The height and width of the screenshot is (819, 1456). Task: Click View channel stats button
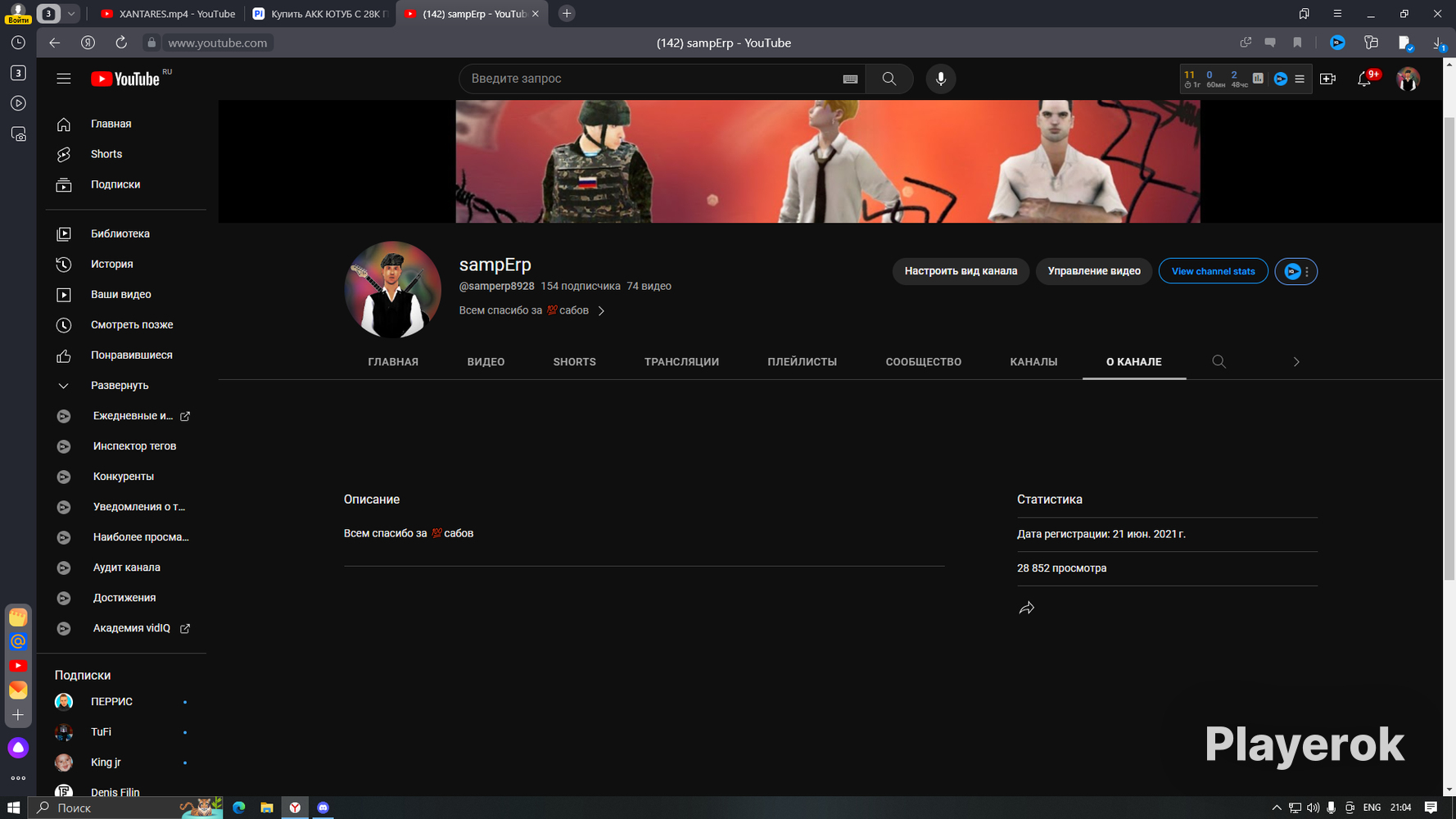click(x=1213, y=271)
